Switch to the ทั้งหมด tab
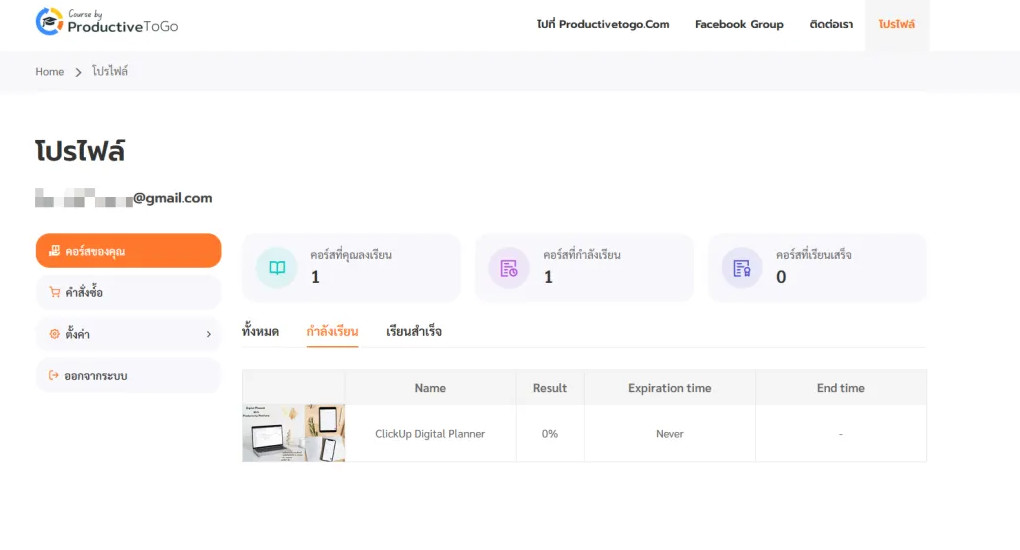The image size is (1020, 550). pyautogui.click(x=260, y=331)
